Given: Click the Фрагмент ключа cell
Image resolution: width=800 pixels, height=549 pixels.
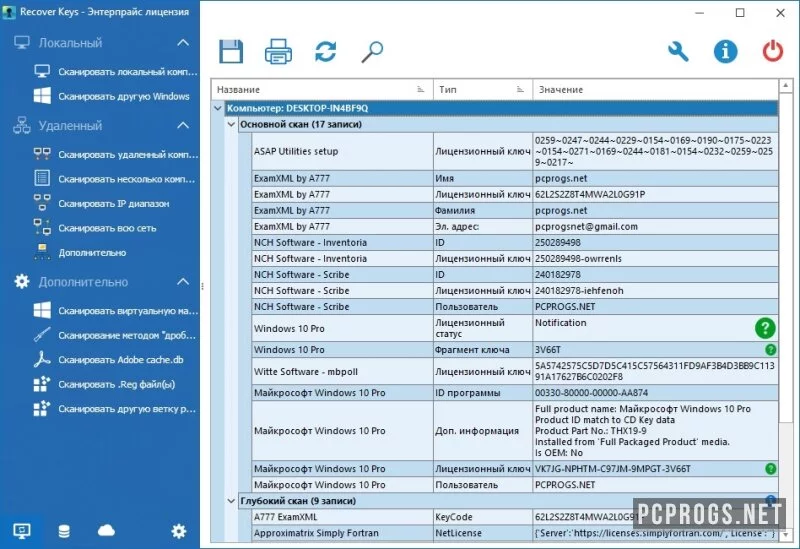Looking at the screenshot, I should pos(483,350).
